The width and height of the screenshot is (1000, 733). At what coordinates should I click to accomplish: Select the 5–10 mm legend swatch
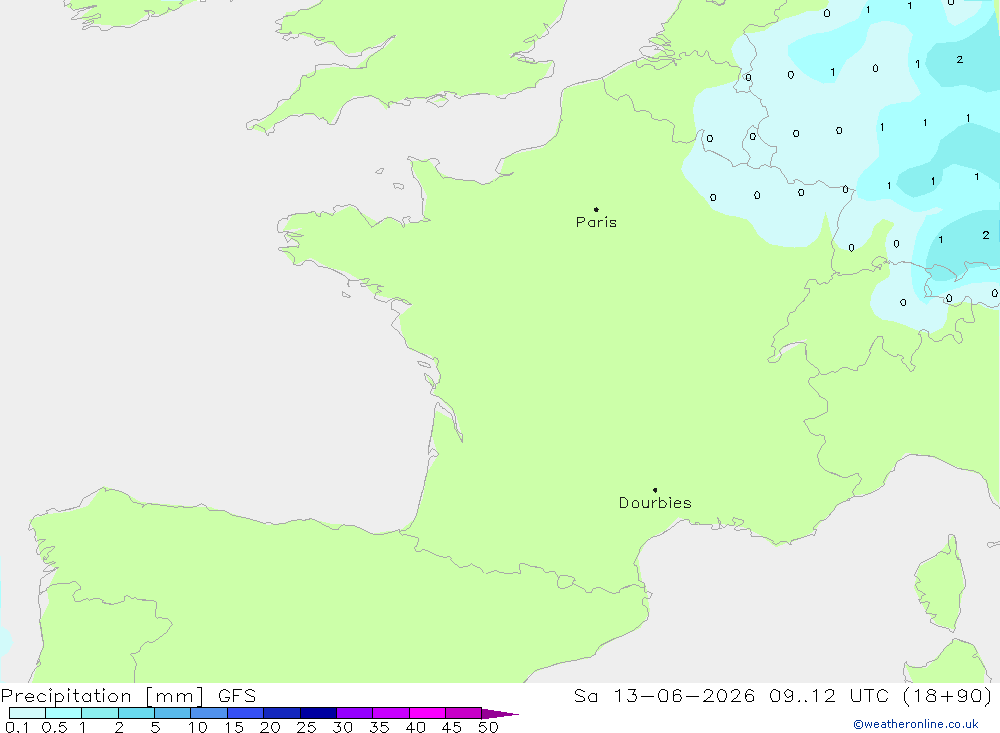coord(173,713)
